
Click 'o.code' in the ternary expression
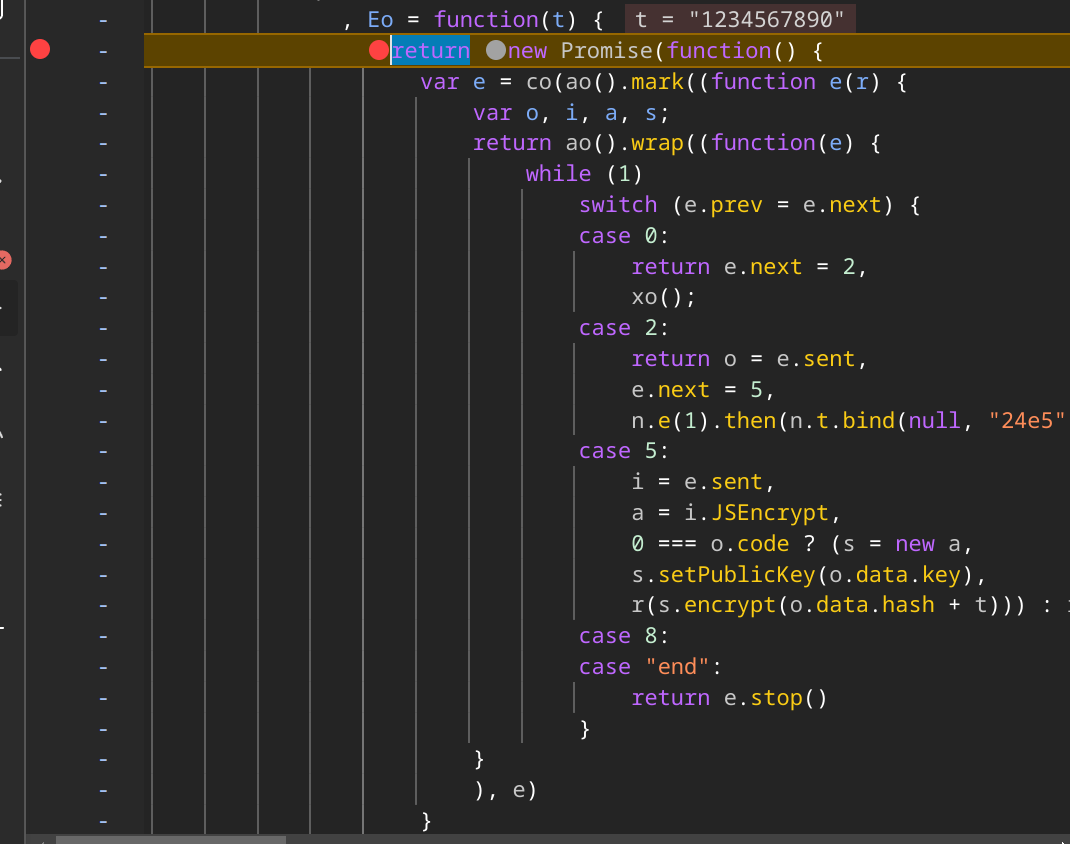point(750,544)
